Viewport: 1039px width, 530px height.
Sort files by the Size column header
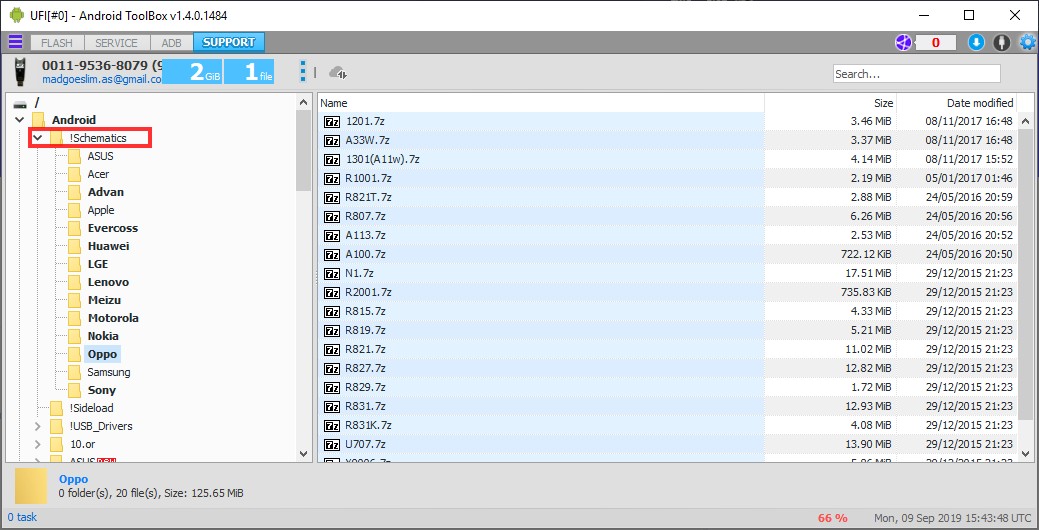[830, 103]
